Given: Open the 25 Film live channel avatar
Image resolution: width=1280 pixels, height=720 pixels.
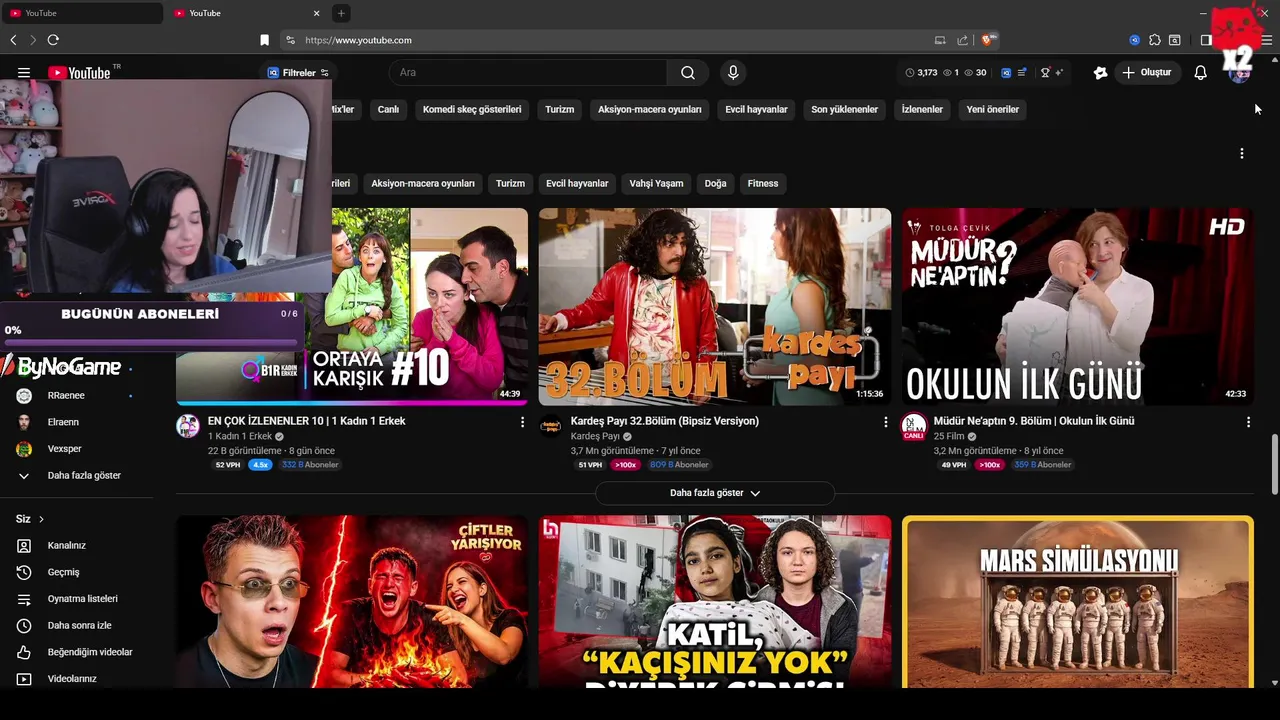Looking at the screenshot, I should (914, 426).
